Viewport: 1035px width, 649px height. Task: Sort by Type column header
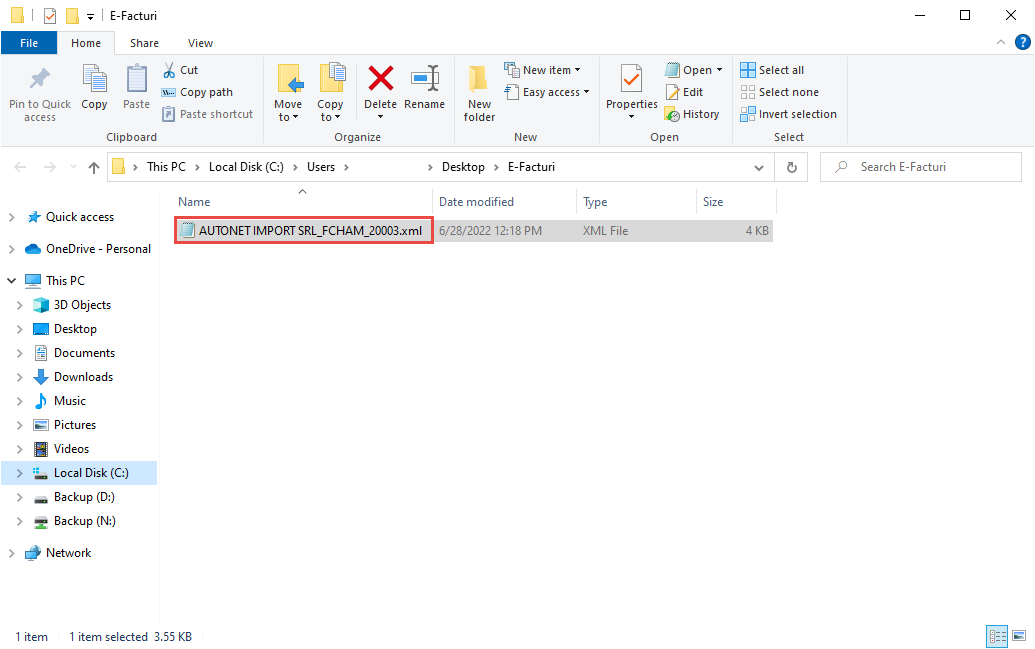[636, 202]
